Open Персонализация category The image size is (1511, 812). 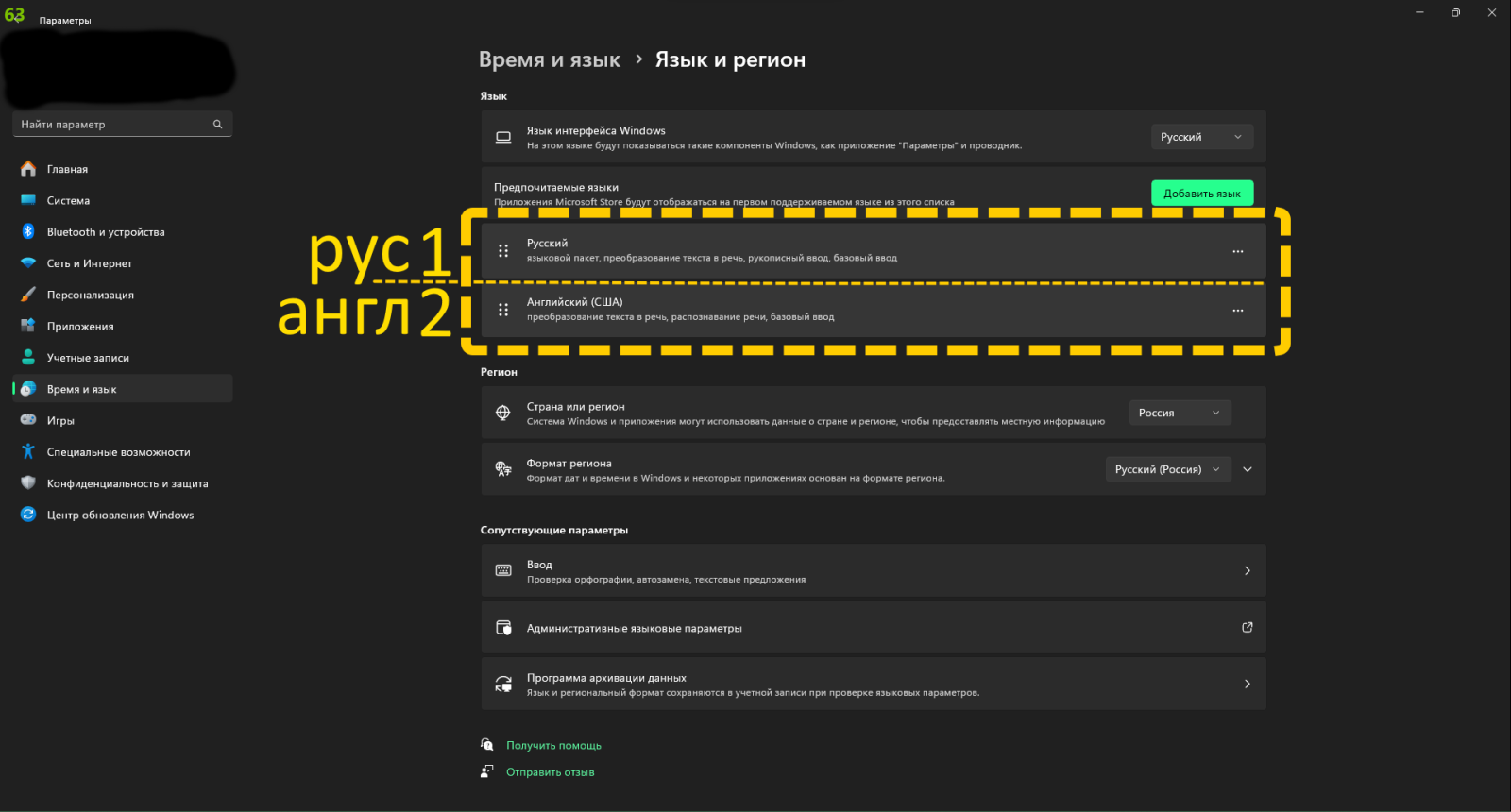(x=123, y=295)
